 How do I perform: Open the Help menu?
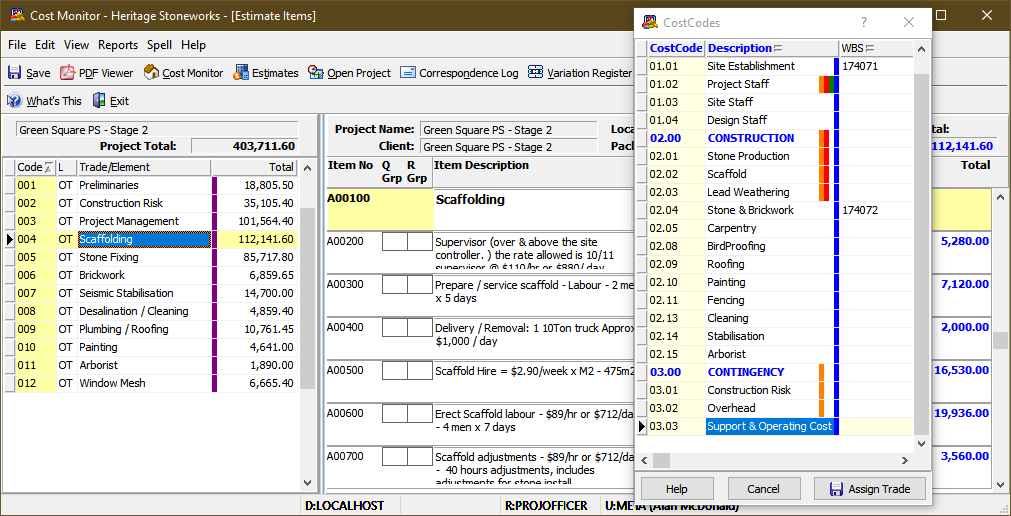pyautogui.click(x=193, y=45)
